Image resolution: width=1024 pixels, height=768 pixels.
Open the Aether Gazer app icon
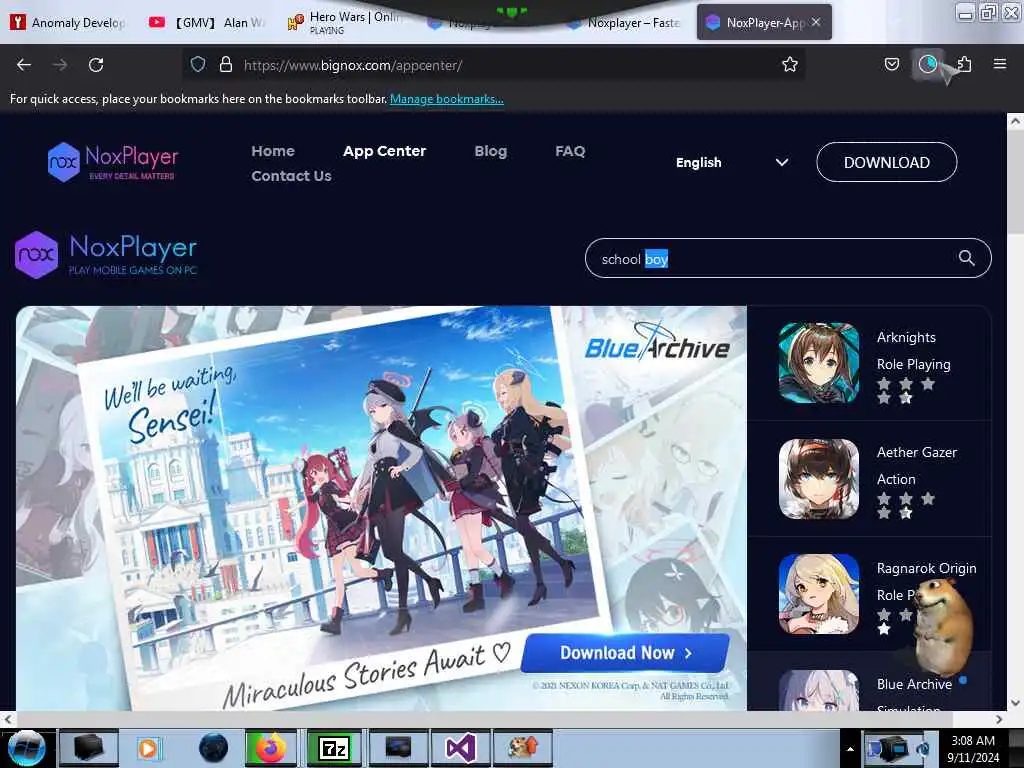click(x=818, y=478)
